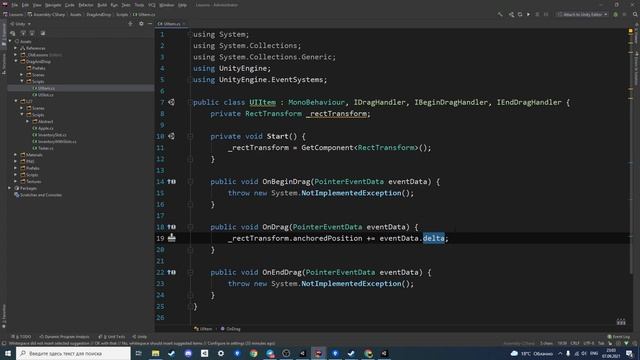Open Discord from the taskbar
Image resolution: width=640 pixels, height=360 pixels.
pos(188,353)
